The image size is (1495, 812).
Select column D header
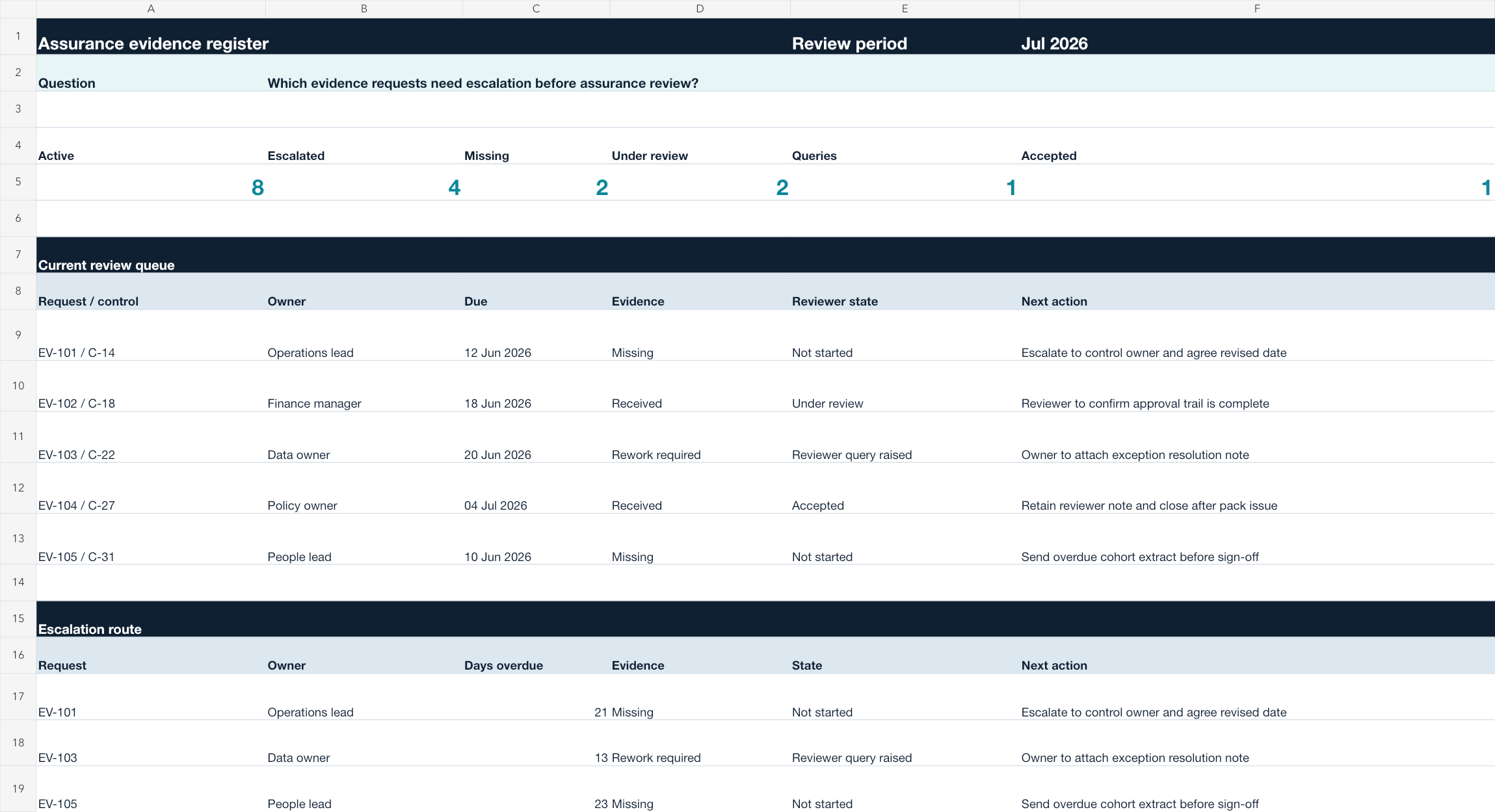tap(700, 8)
